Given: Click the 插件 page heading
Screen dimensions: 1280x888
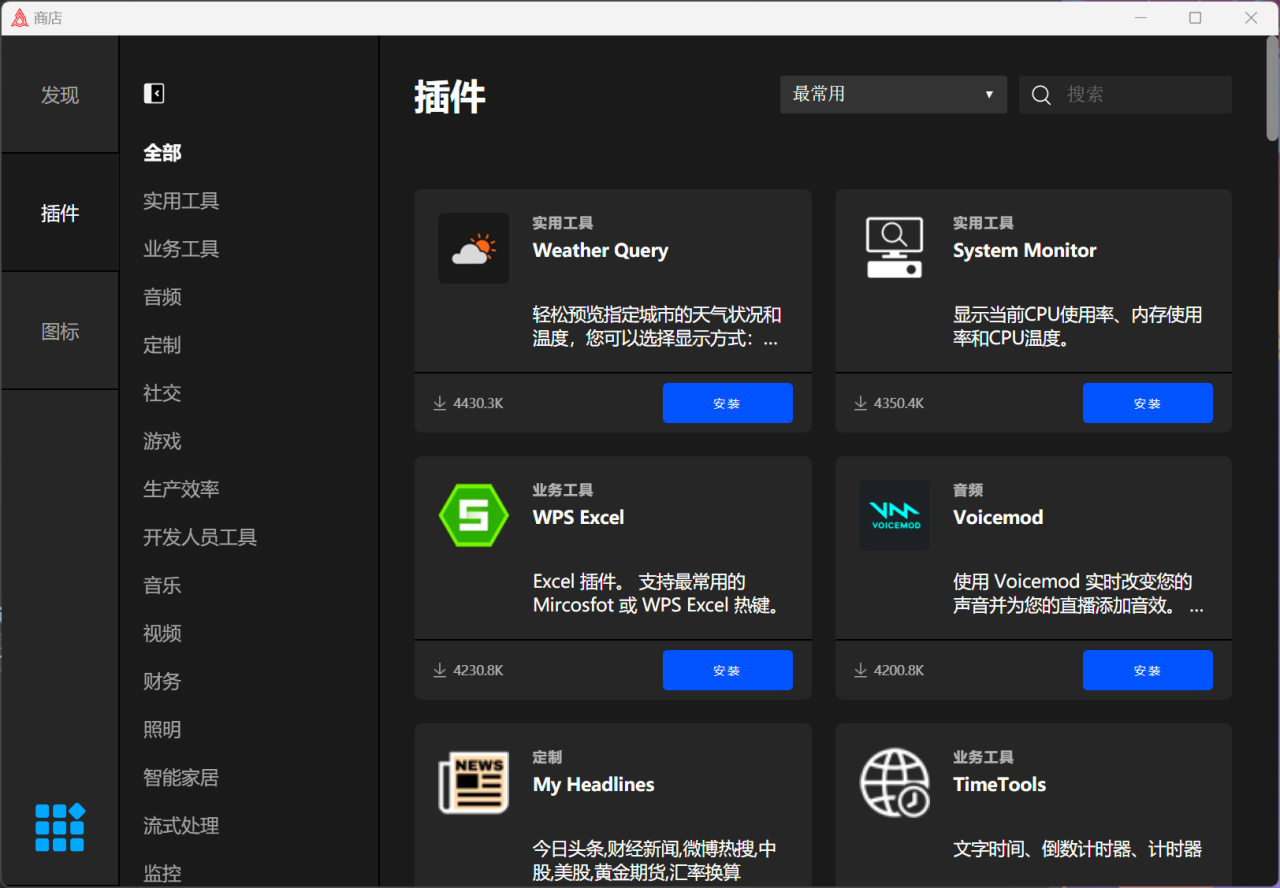Looking at the screenshot, I should coord(450,97).
